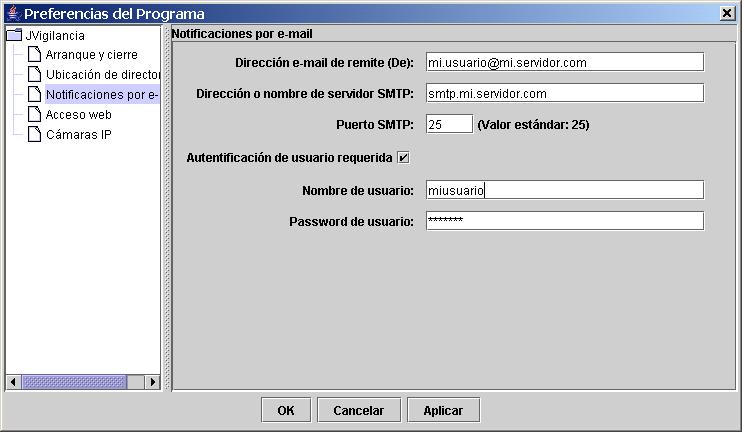Click the document icon beside Arranque y cierre
742x432 pixels.
(34, 54)
